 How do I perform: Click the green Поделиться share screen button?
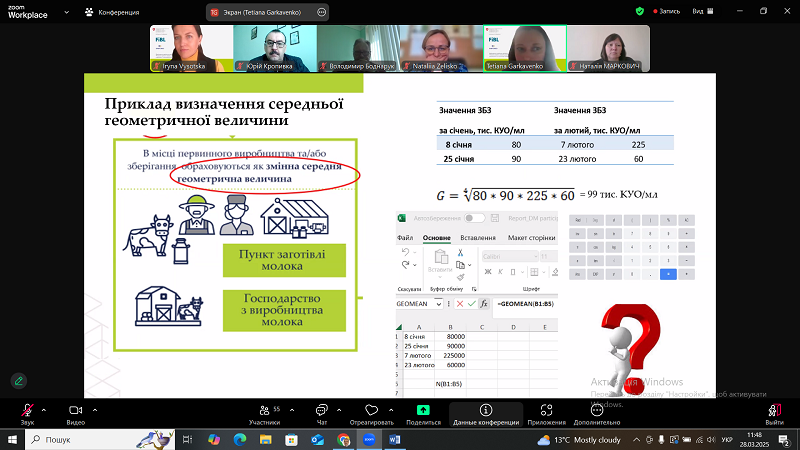[423, 414]
